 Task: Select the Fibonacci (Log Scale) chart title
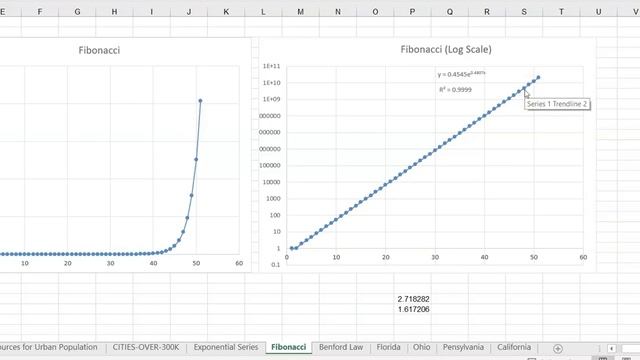pyautogui.click(x=446, y=49)
